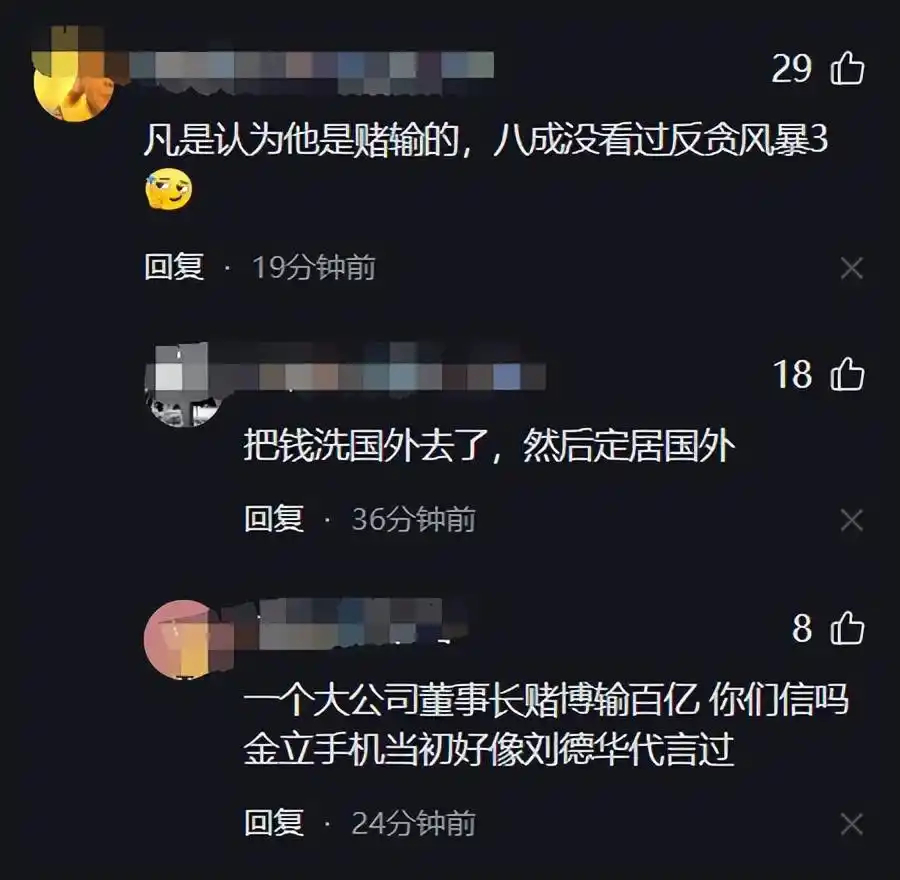900x880 pixels.
Task: Tap thumbs-up on the 8-like comment
Action: click(x=847, y=628)
